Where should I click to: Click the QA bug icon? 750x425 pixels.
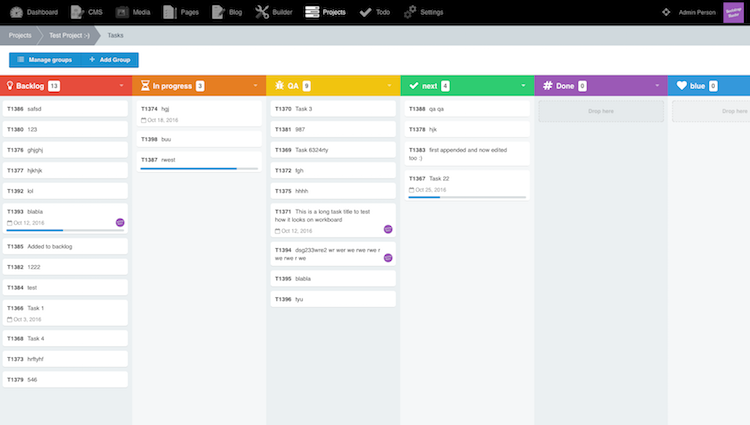(x=279, y=86)
